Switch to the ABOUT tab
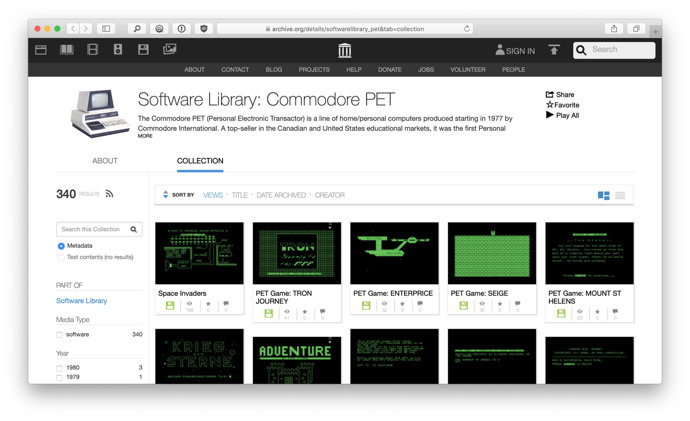 (x=105, y=161)
